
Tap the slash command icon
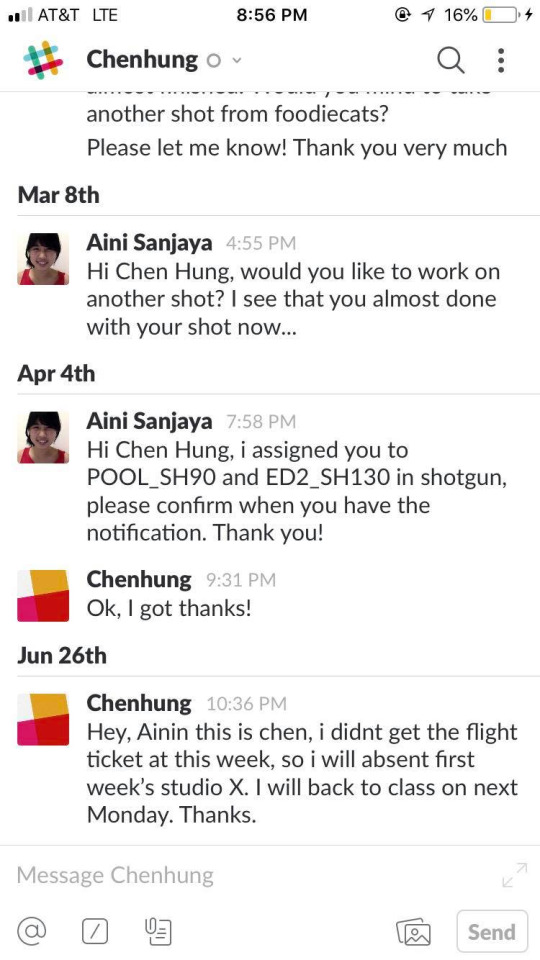(x=95, y=932)
